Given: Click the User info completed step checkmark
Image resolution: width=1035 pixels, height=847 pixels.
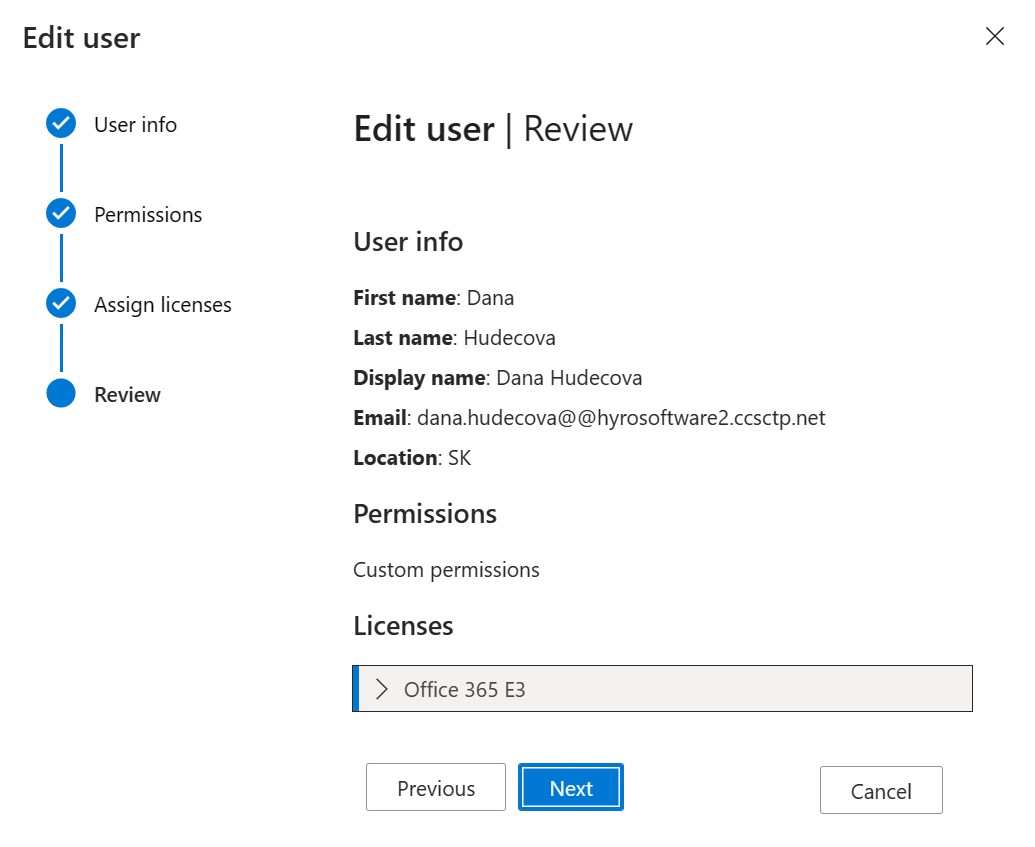Looking at the screenshot, I should click(x=61, y=123).
